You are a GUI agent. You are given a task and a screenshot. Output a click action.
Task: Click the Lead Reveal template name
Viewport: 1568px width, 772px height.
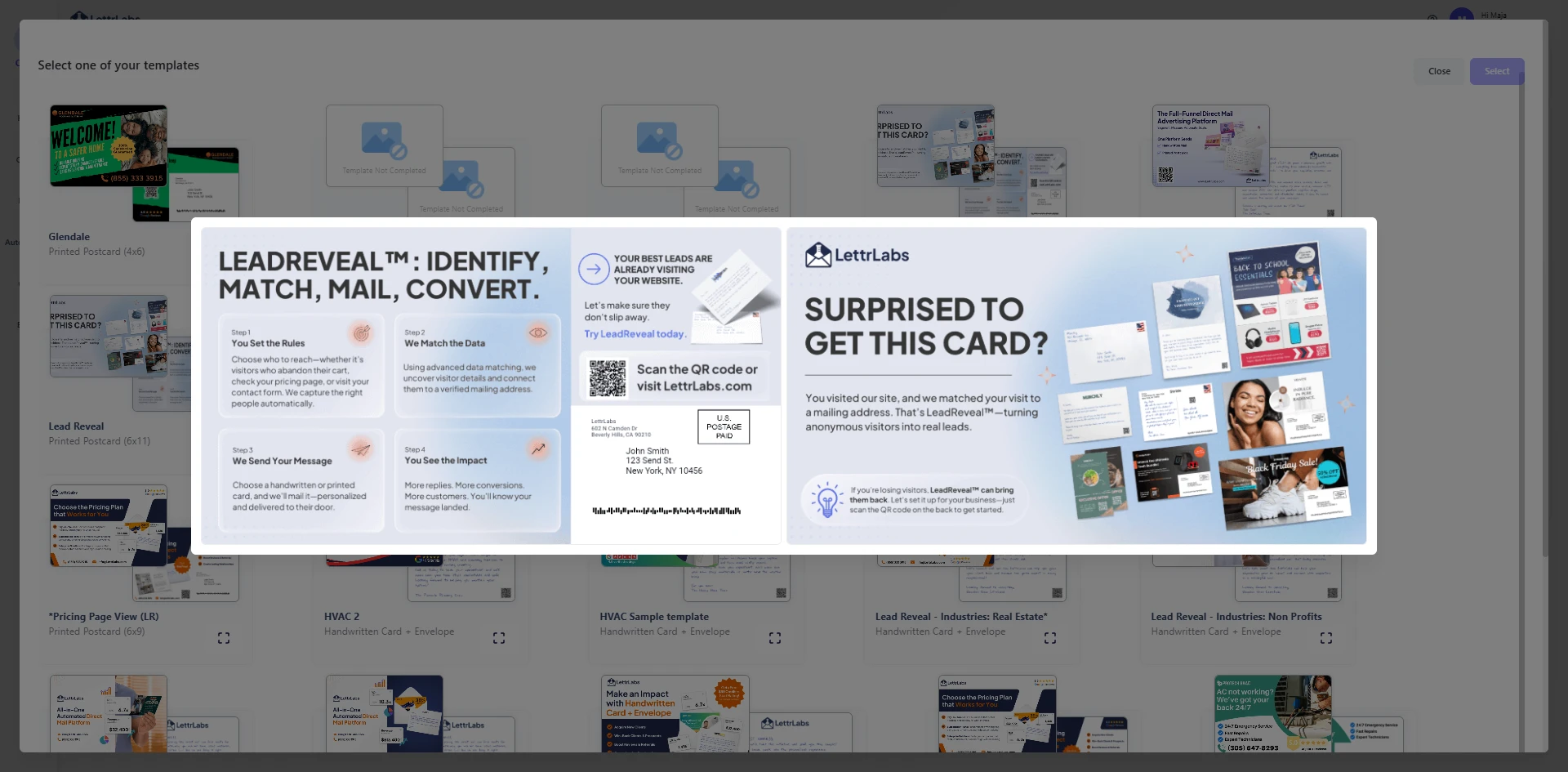point(76,426)
